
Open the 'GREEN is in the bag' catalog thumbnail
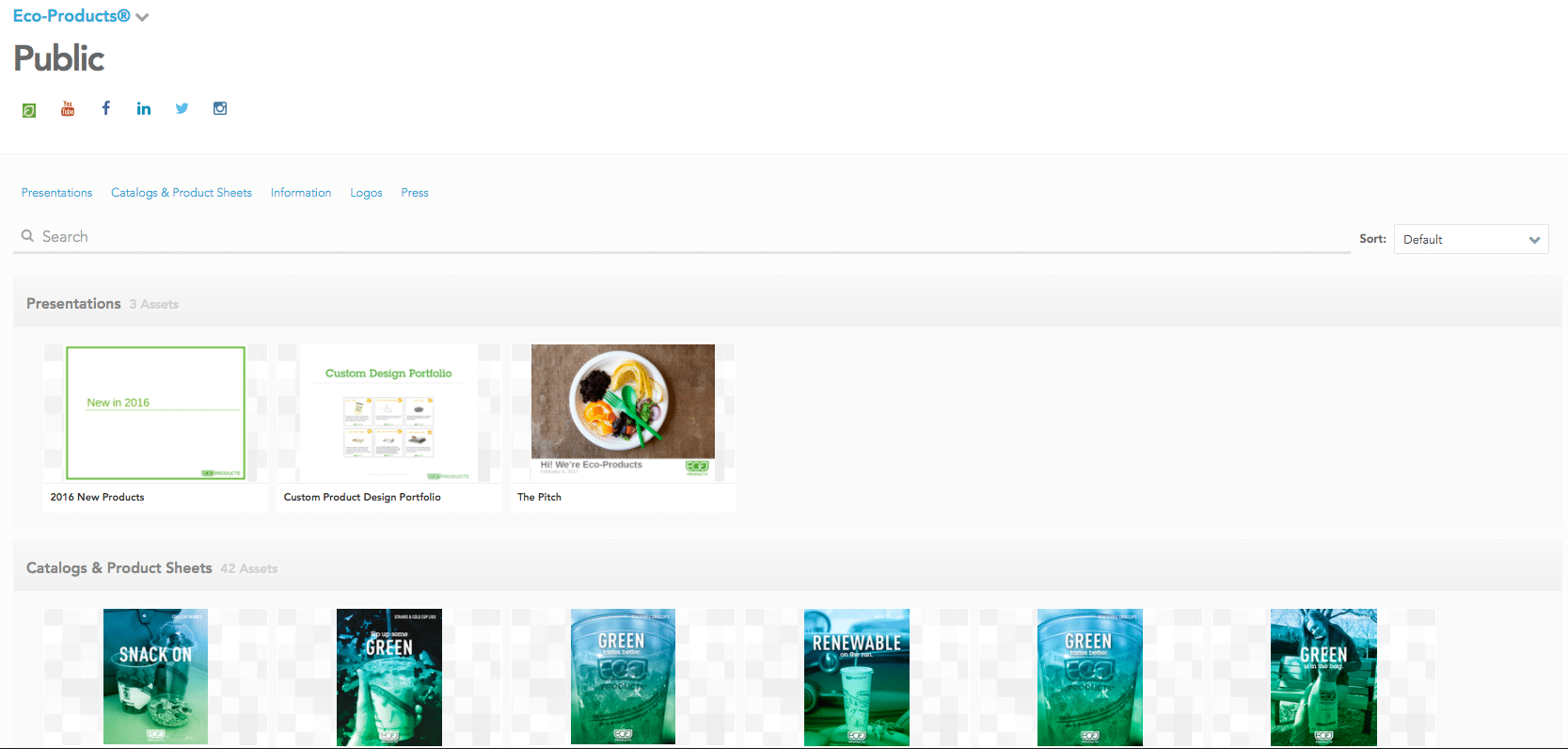[x=1323, y=677]
